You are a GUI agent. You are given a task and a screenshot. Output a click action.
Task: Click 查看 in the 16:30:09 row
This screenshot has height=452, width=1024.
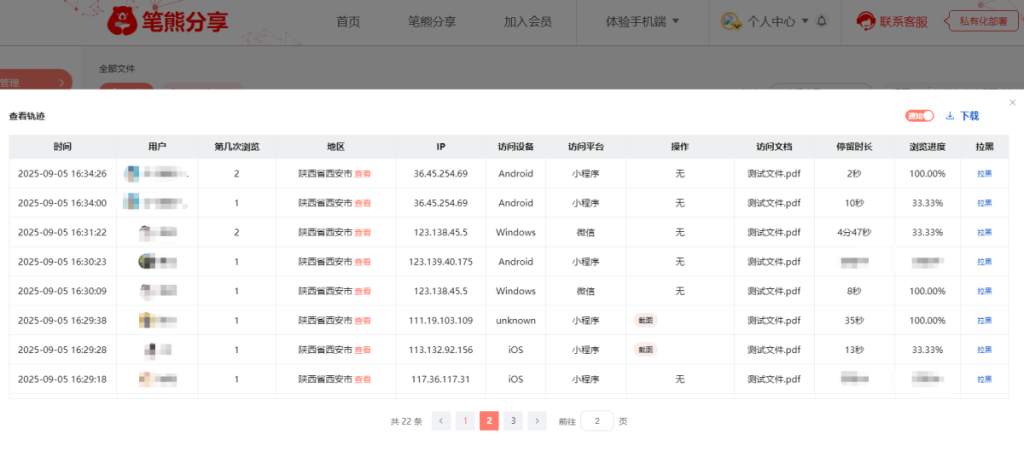click(363, 291)
